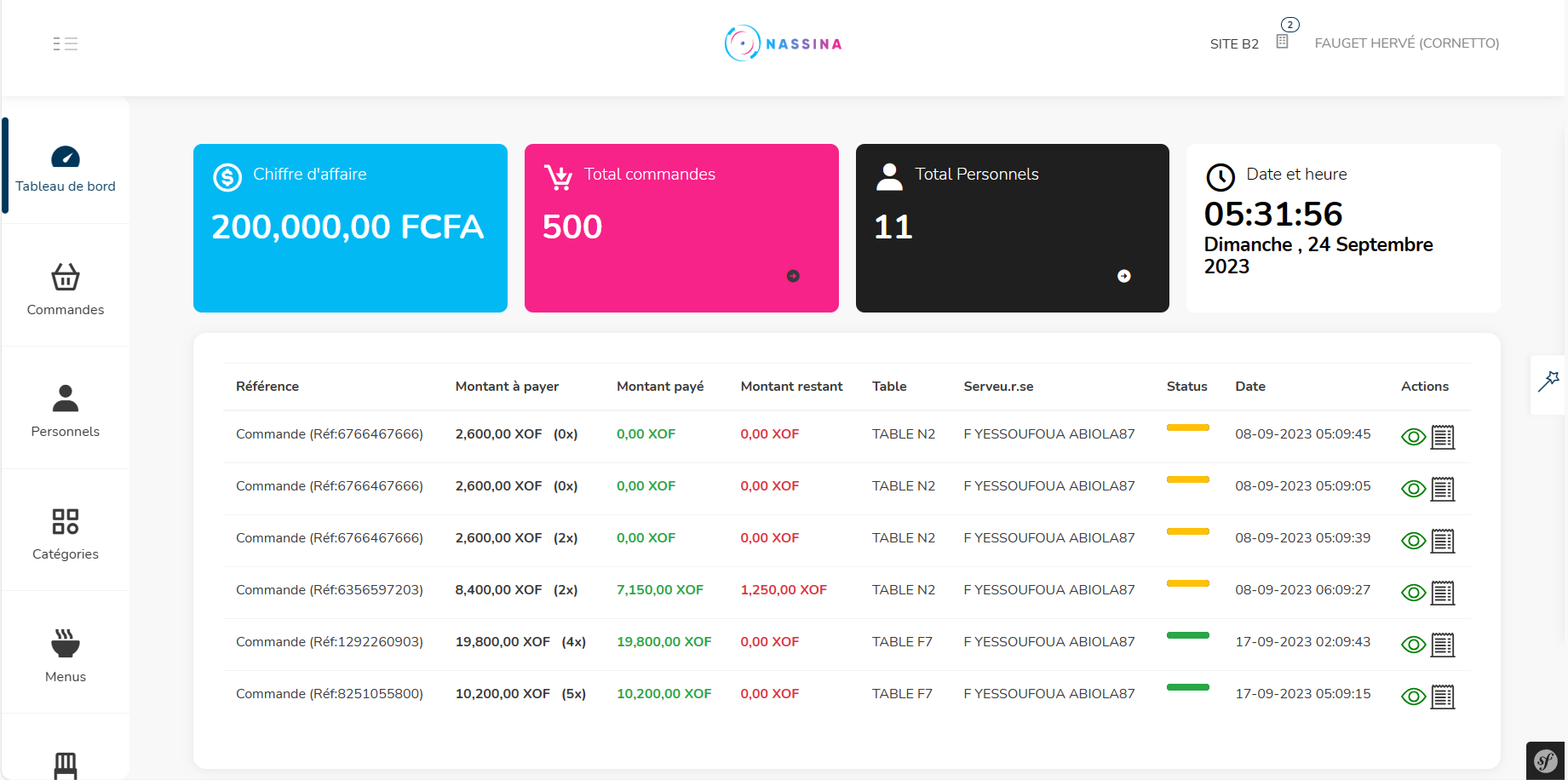Open Catégories section in sidebar
The width and height of the screenshot is (1568, 780).
coord(66,534)
